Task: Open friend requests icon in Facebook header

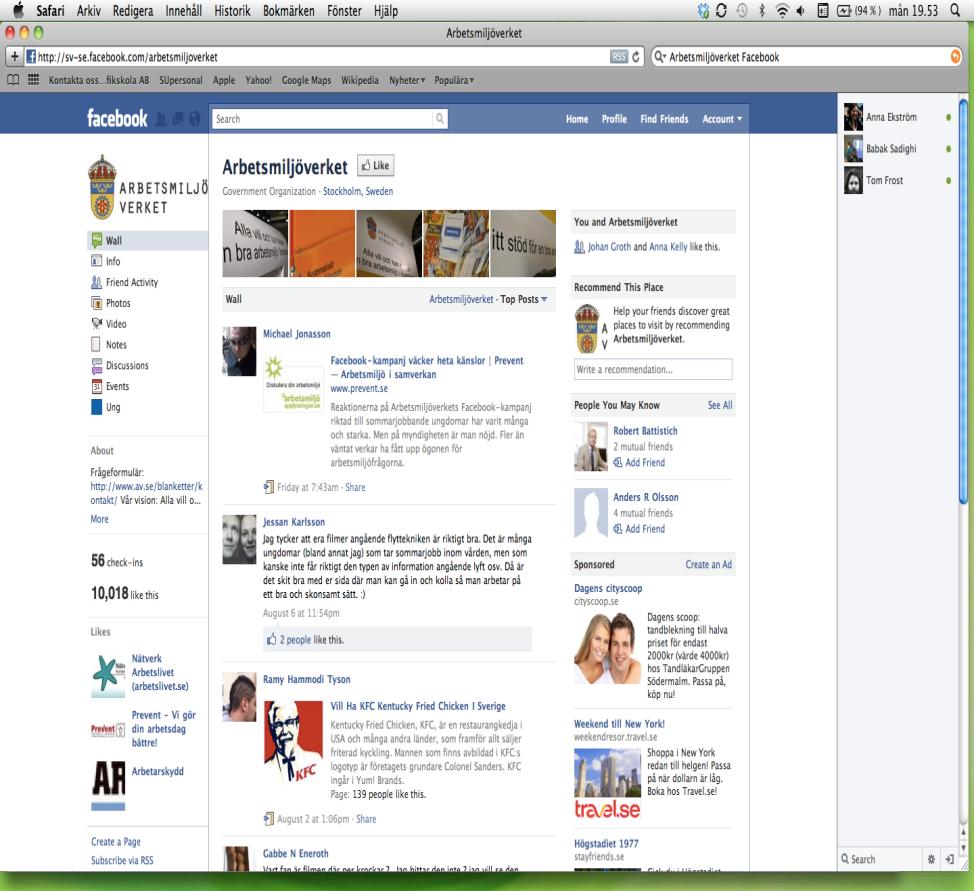Action: 161,119
